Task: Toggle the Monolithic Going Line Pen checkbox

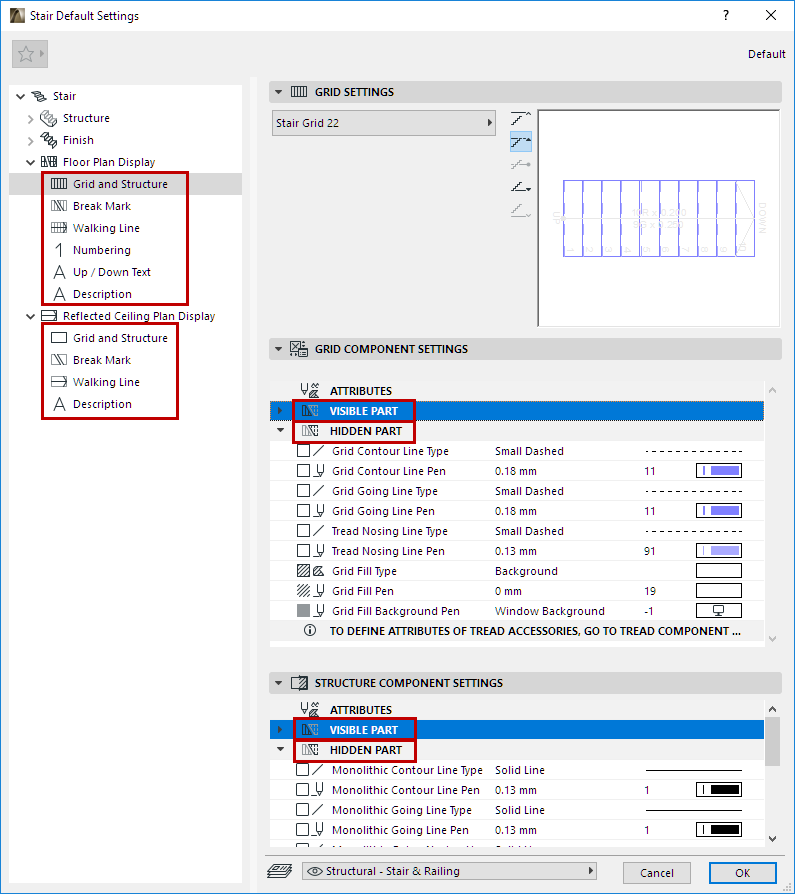Action: [x=303, y=830]
